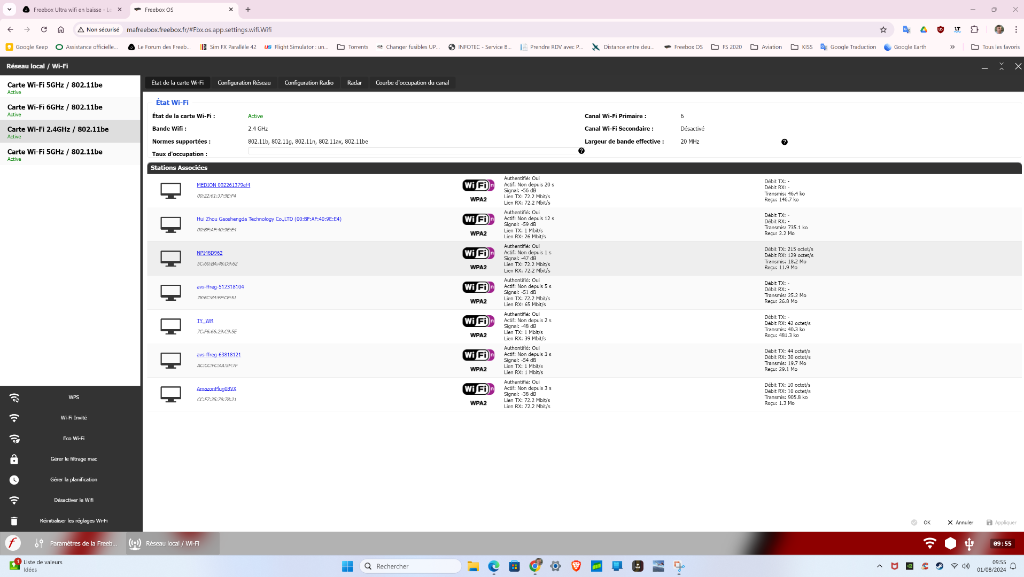Click the Wi-Fi status icon in red bar
The height and width of the screenshot is (577, 1024).
tap(930, 543)
